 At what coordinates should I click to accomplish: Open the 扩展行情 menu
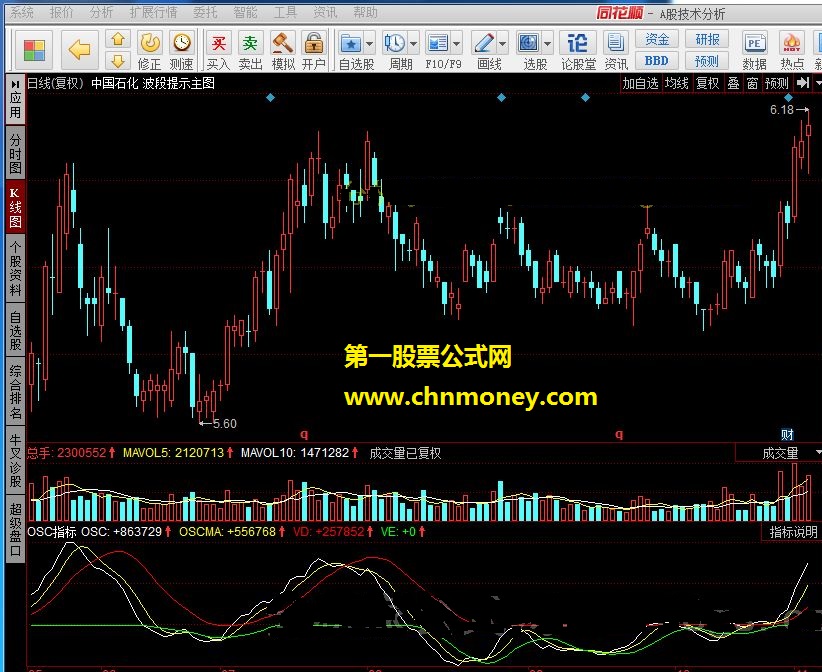tap(153, 12)
